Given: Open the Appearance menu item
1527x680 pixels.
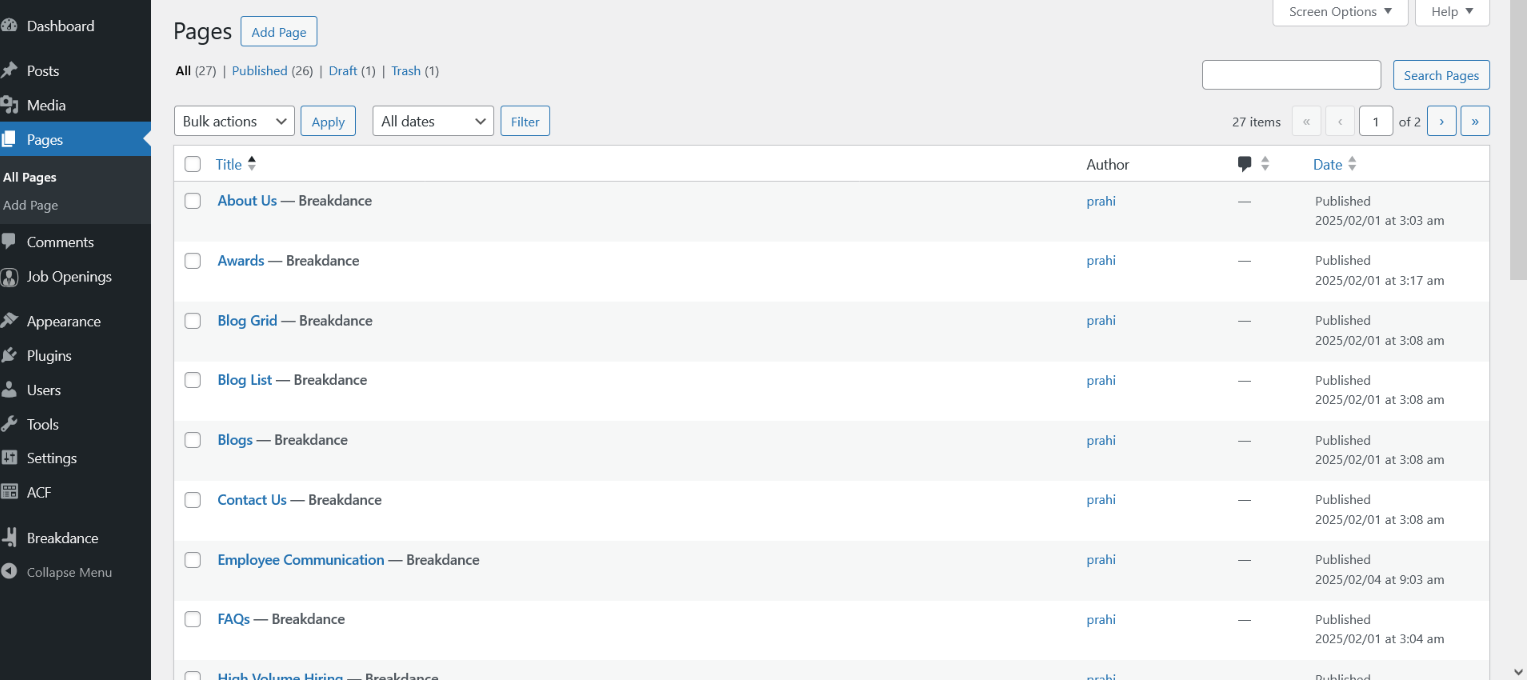Looking at the screenshot, I should point(75,321).
